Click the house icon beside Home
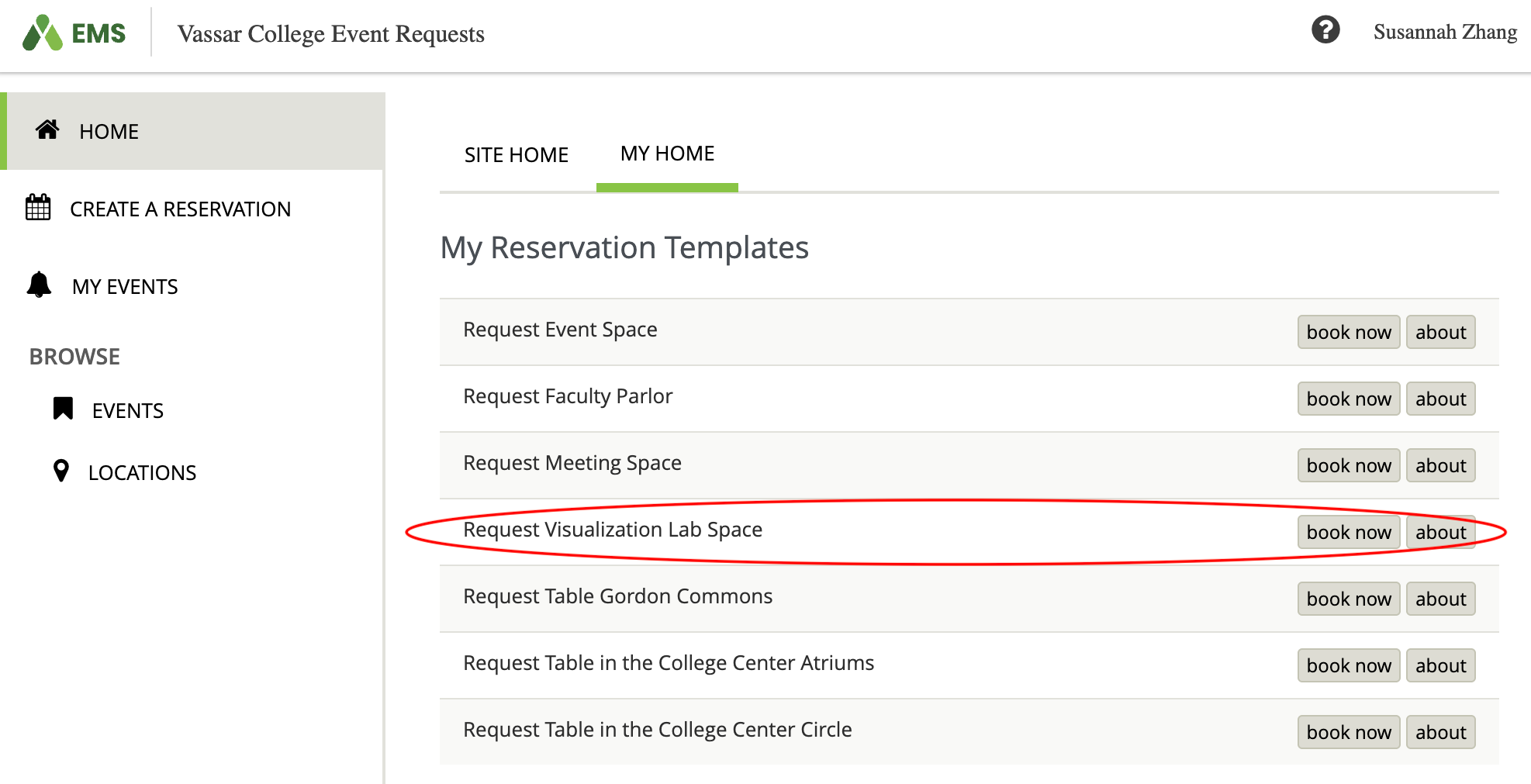Image resolution: width=1531 pixels, height=784 pixels. 47,130
